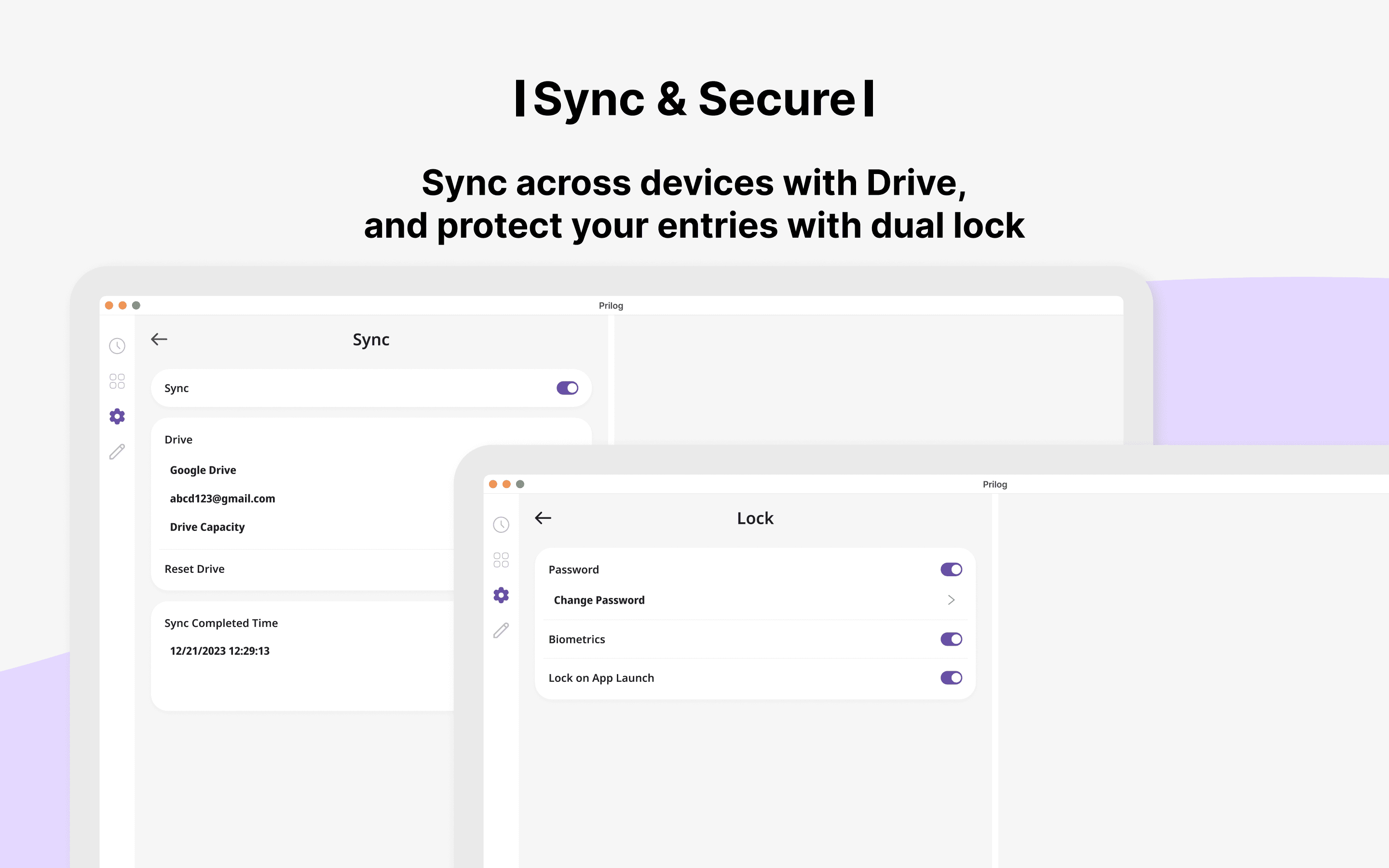Turn off Lock on App Launch toggle
The image size is (1389, 868).
[x=951, y=678]
